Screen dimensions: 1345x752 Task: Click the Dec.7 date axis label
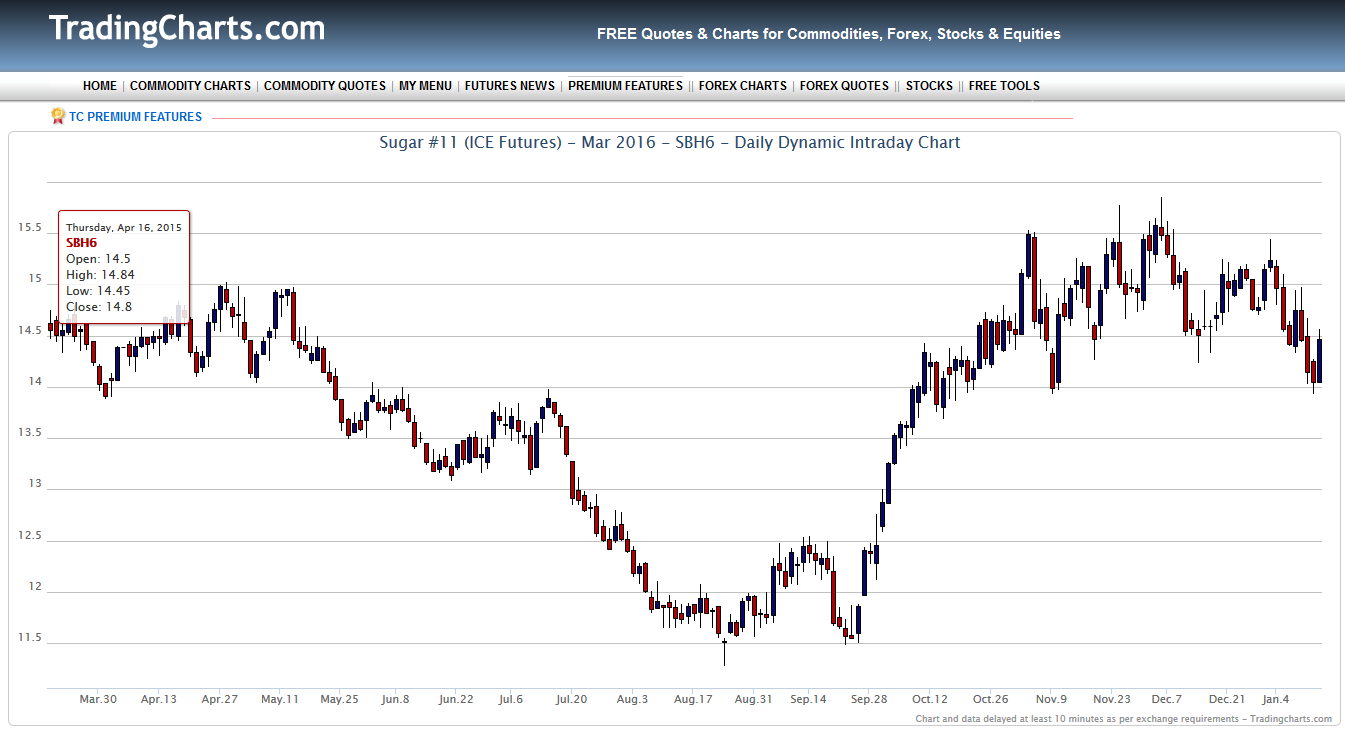[x=1166, y=700]
